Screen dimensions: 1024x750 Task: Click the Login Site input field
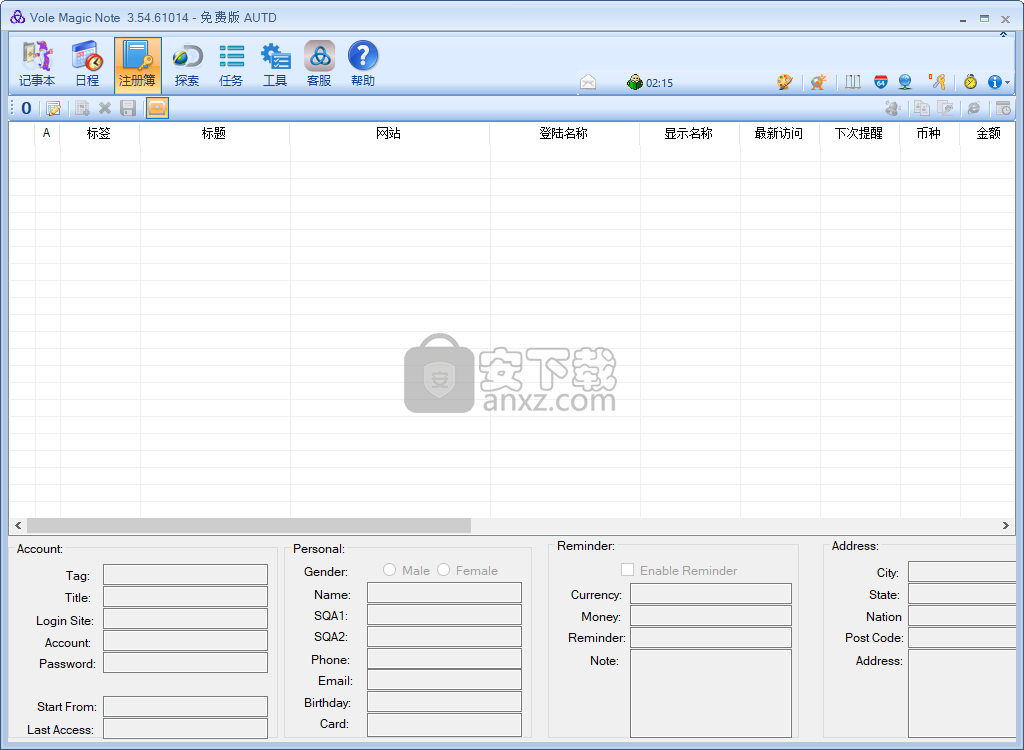coord(185,619)
